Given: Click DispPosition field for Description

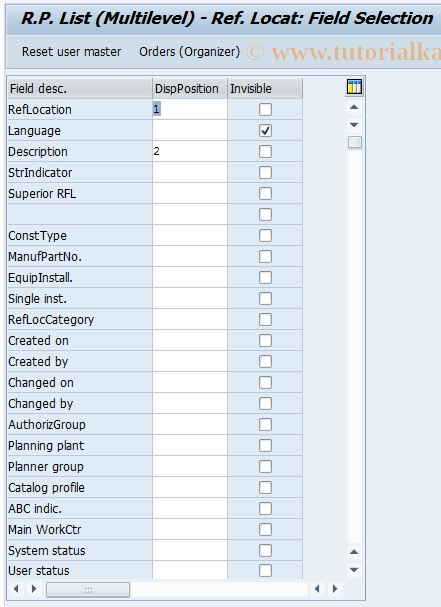Looking at the screenshot, I should [190, 151].
